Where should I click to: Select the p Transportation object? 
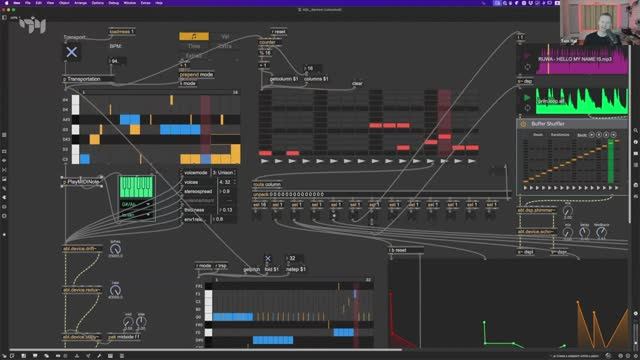tap(88, 79)
